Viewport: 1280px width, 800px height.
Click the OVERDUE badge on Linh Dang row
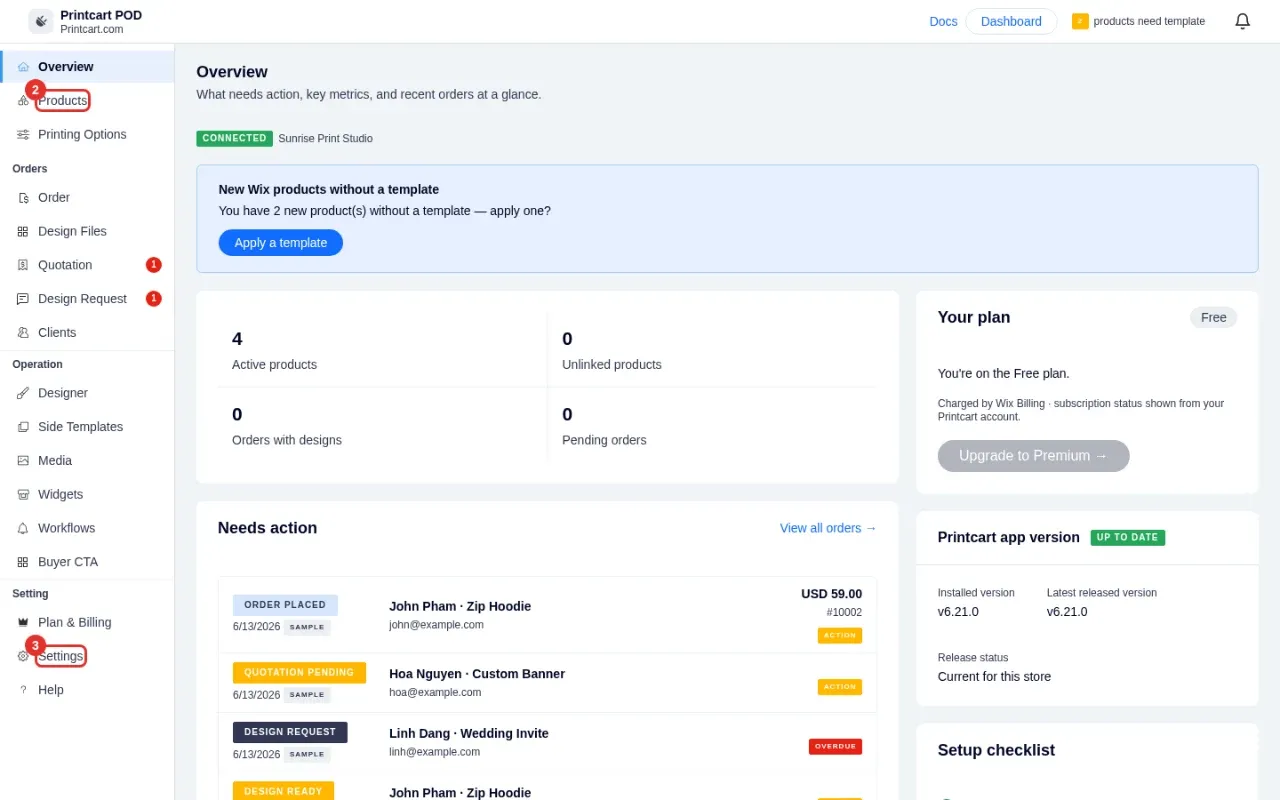click(x=835, y=746)
